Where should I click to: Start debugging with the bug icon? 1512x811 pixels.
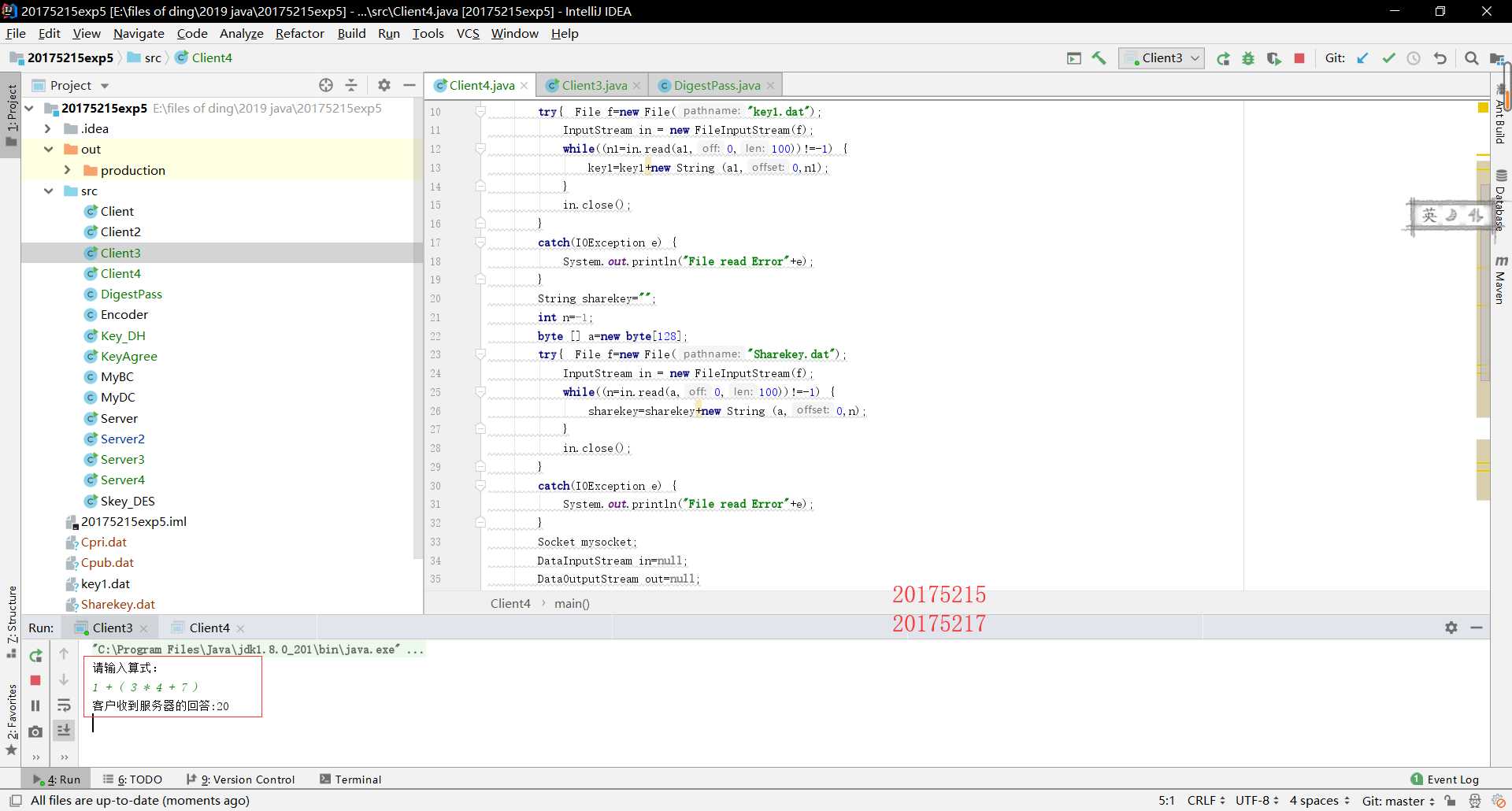(x=1248, y=58)
